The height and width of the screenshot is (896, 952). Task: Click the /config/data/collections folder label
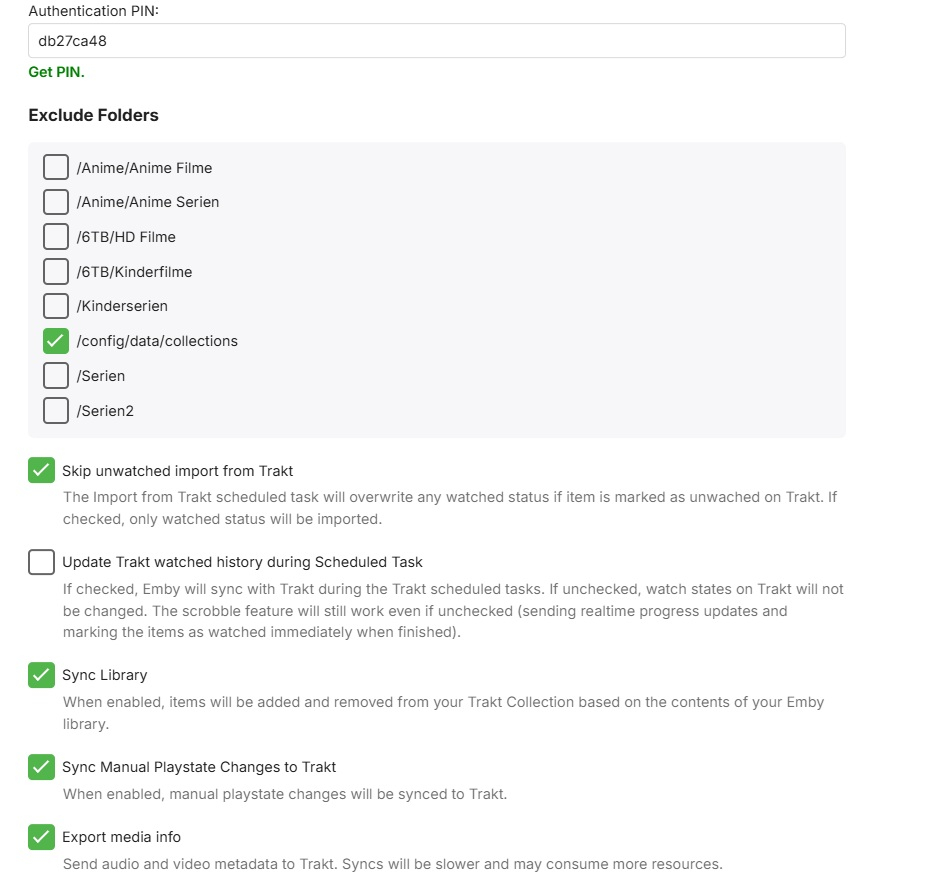157,341
